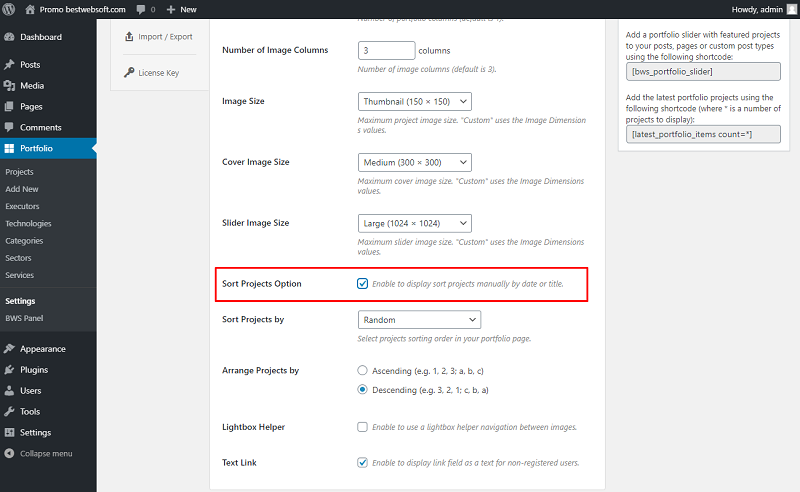Click the Media library icon
Image resolution: width=800 pixels, height=492 pixels.
pos(9,86)
